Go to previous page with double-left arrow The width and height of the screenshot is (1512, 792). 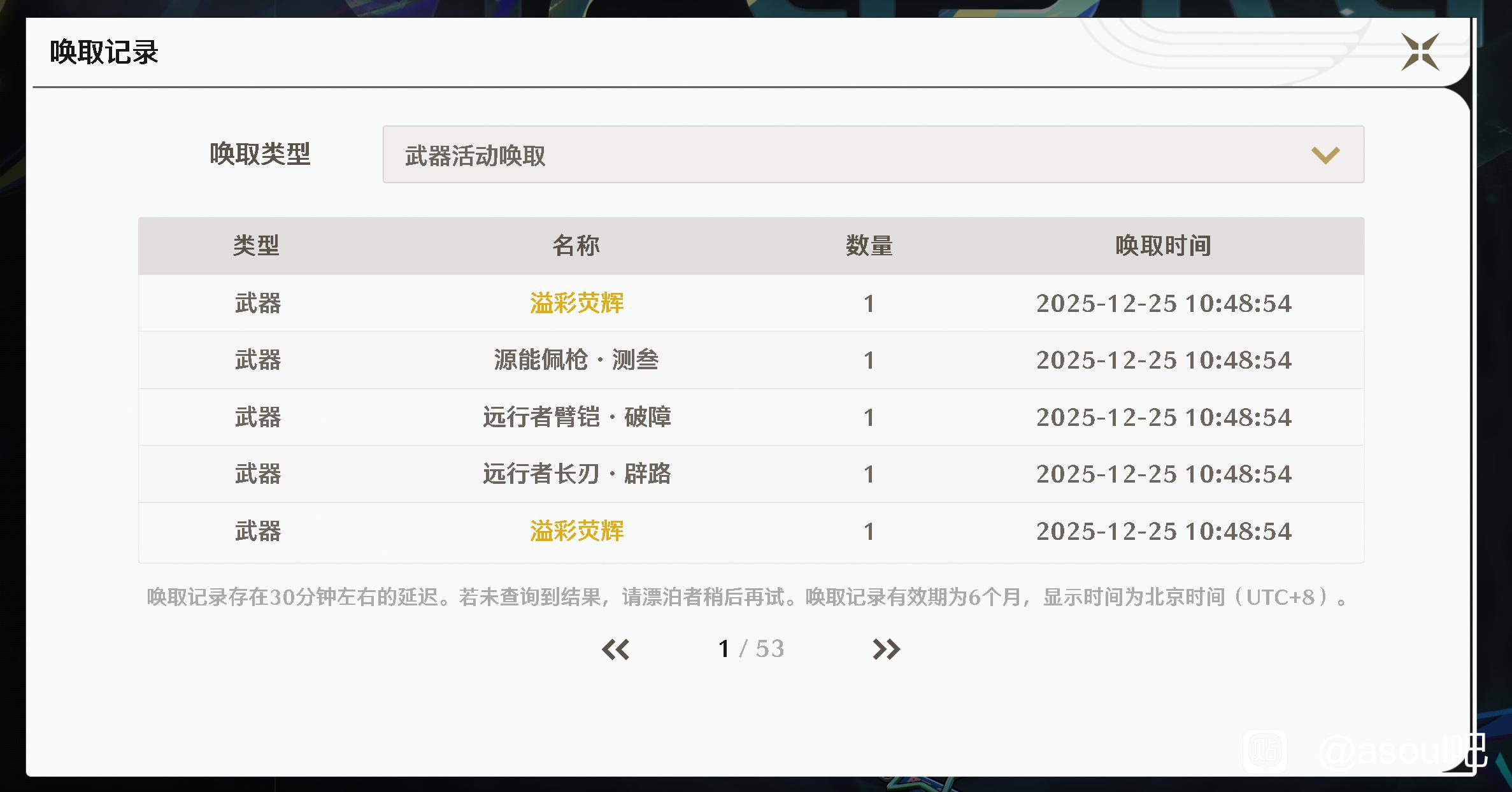click(615, 649)
